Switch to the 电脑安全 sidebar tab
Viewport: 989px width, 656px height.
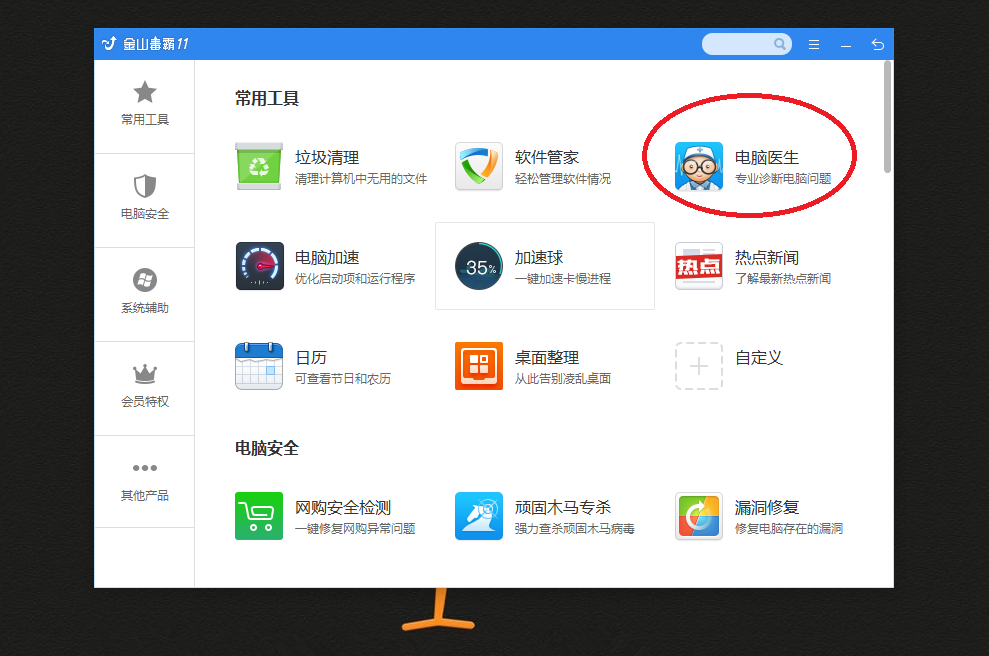point(144,200)
